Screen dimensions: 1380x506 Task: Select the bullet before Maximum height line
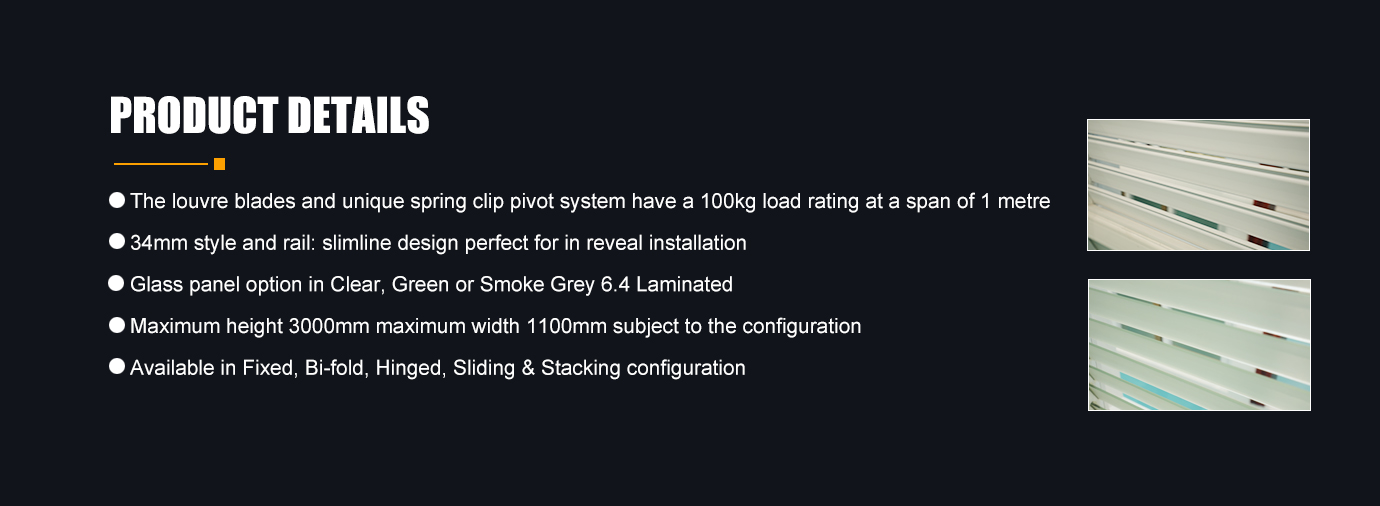coord(117,325)
